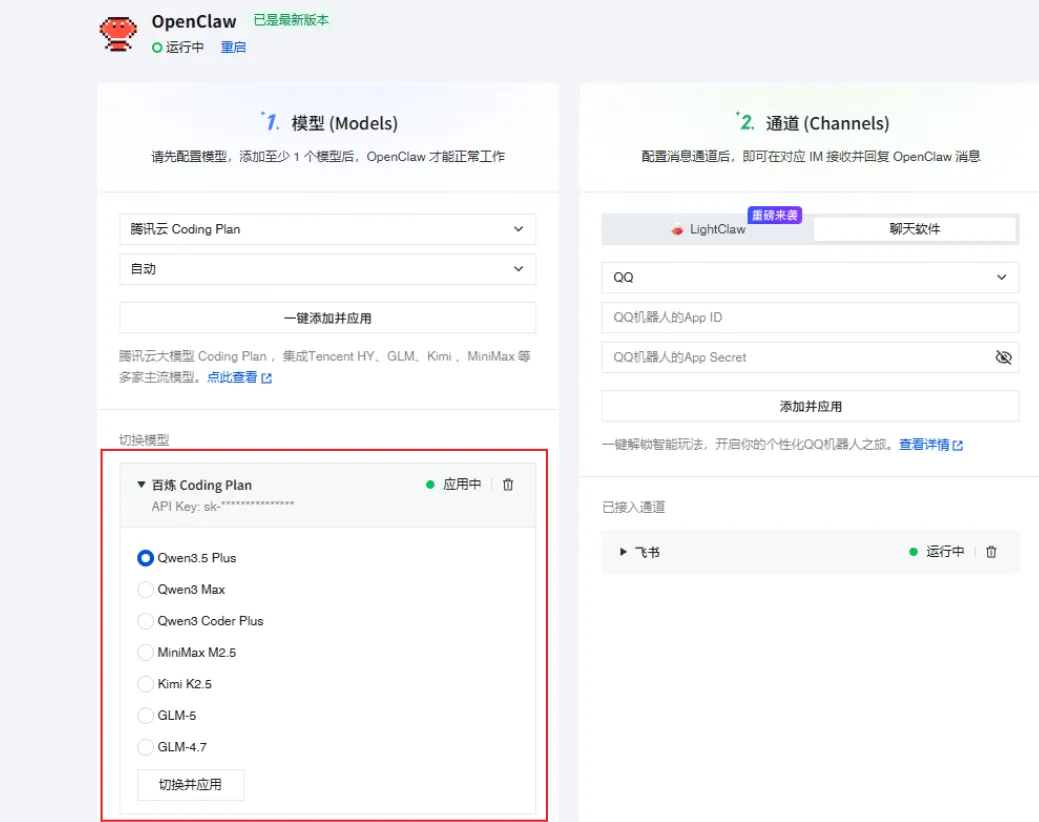
Task: Expand the 飞书 channel row
Action: [x=623, y=552]
